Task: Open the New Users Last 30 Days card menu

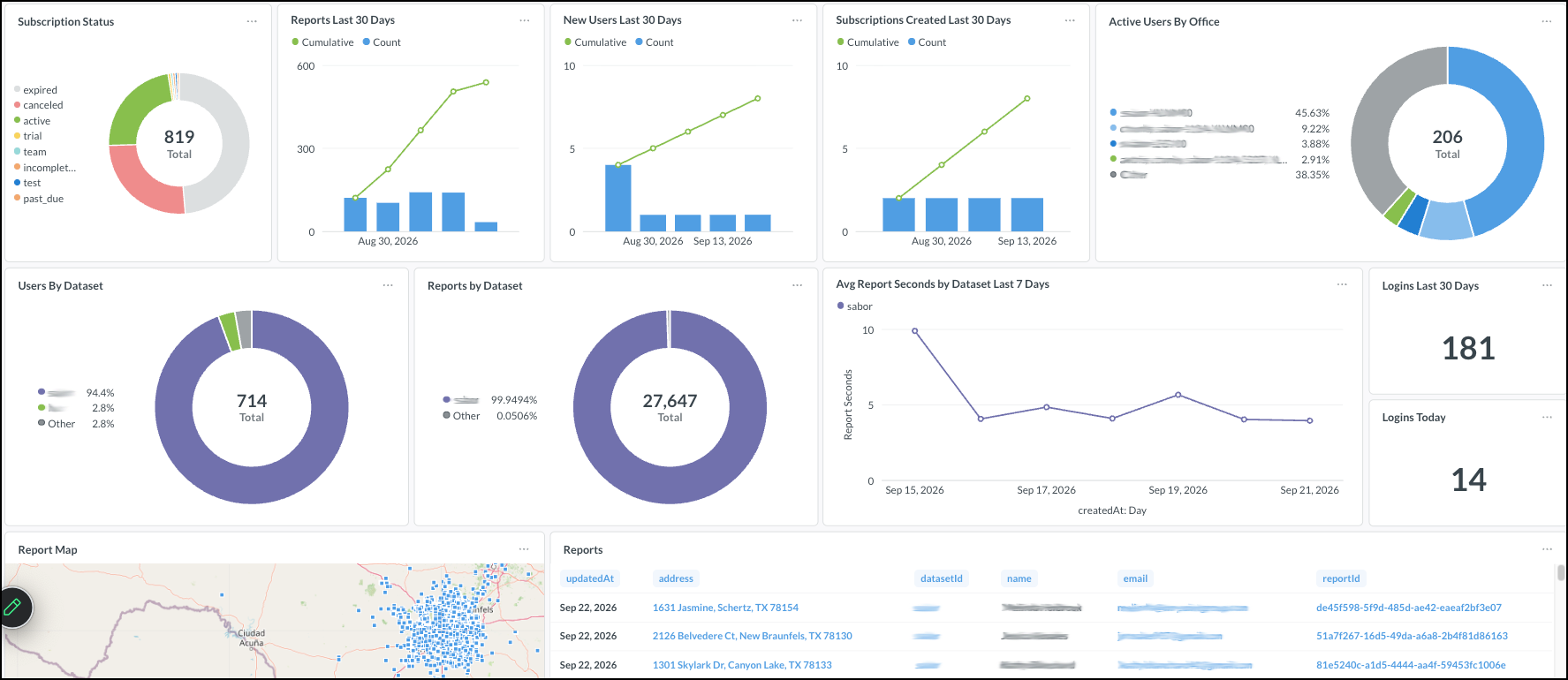Action: click(x=798, y=20)
